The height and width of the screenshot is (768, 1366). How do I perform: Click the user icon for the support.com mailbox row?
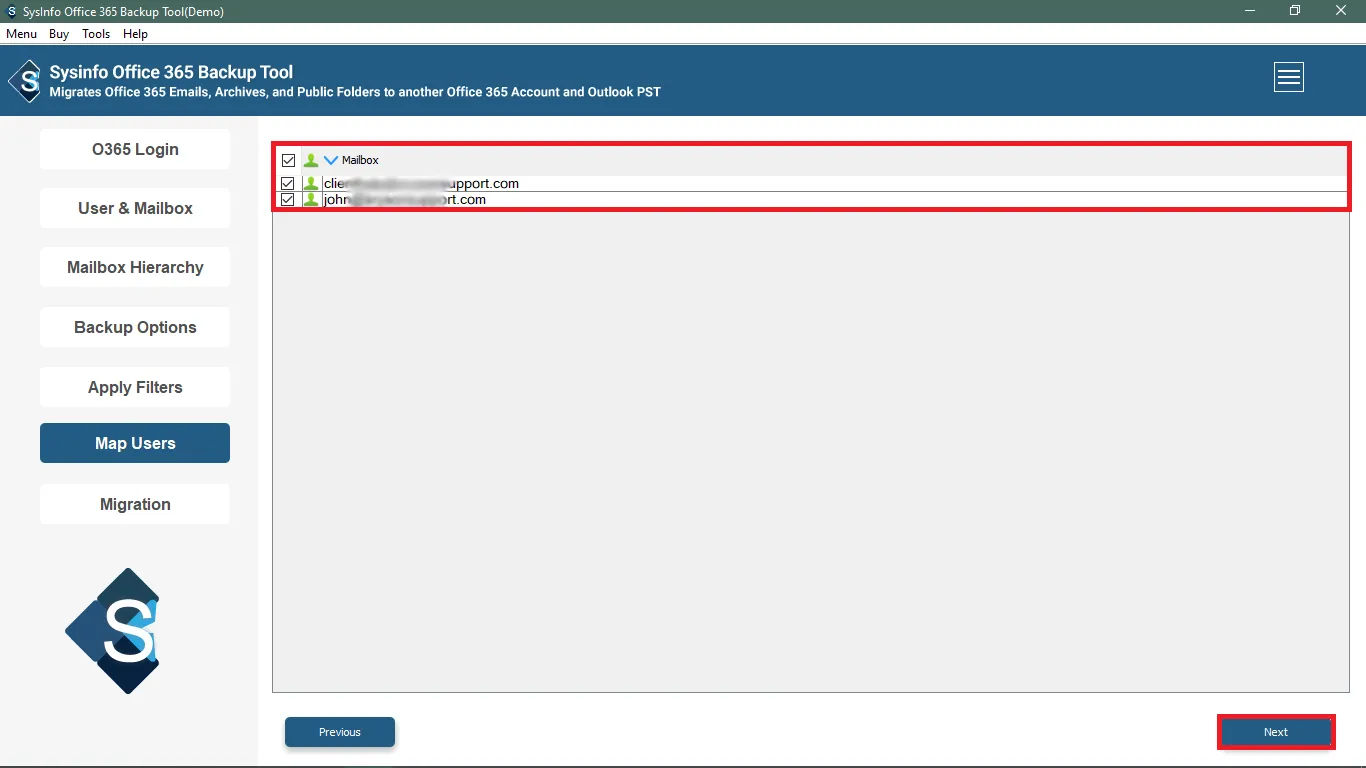coord(311,184)
